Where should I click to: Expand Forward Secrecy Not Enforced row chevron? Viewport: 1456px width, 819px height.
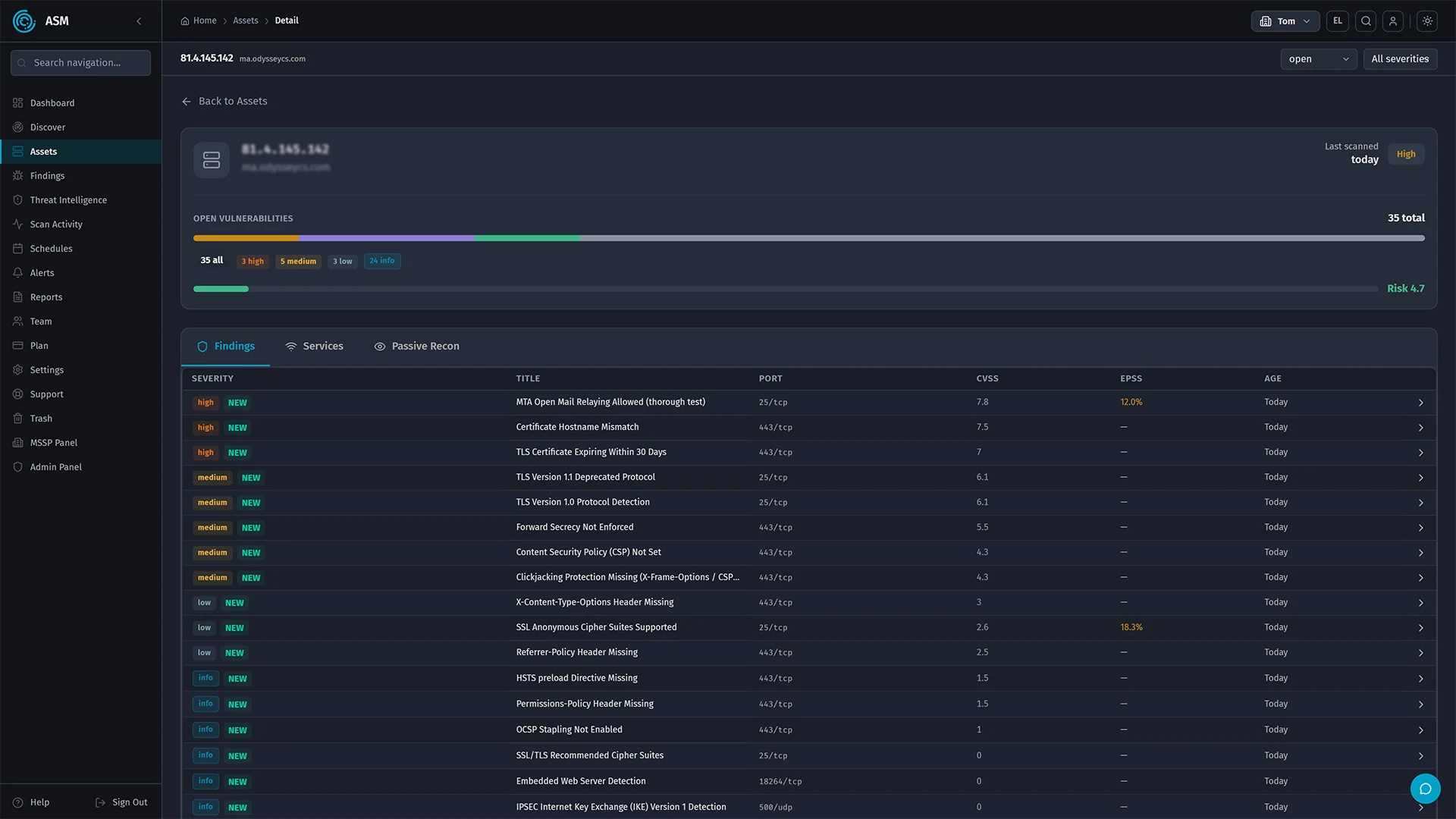point(1421,528)
